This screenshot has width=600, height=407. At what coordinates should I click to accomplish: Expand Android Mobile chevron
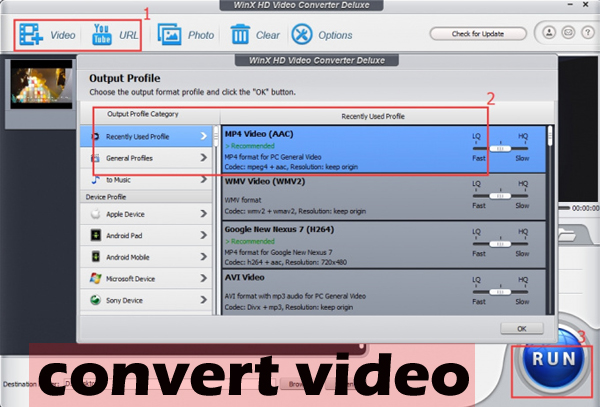(x=204, y=256)
